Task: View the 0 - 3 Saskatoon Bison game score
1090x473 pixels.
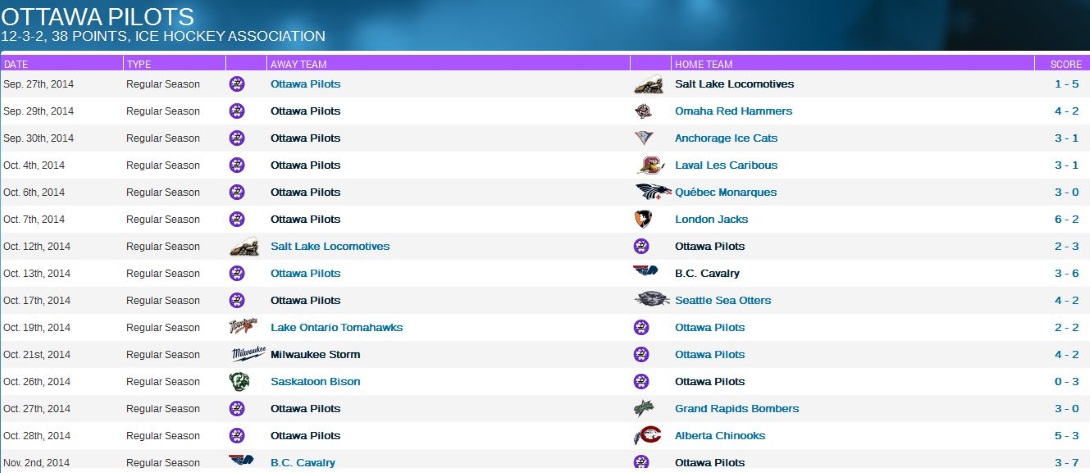Action: [x=1066, y=381]
